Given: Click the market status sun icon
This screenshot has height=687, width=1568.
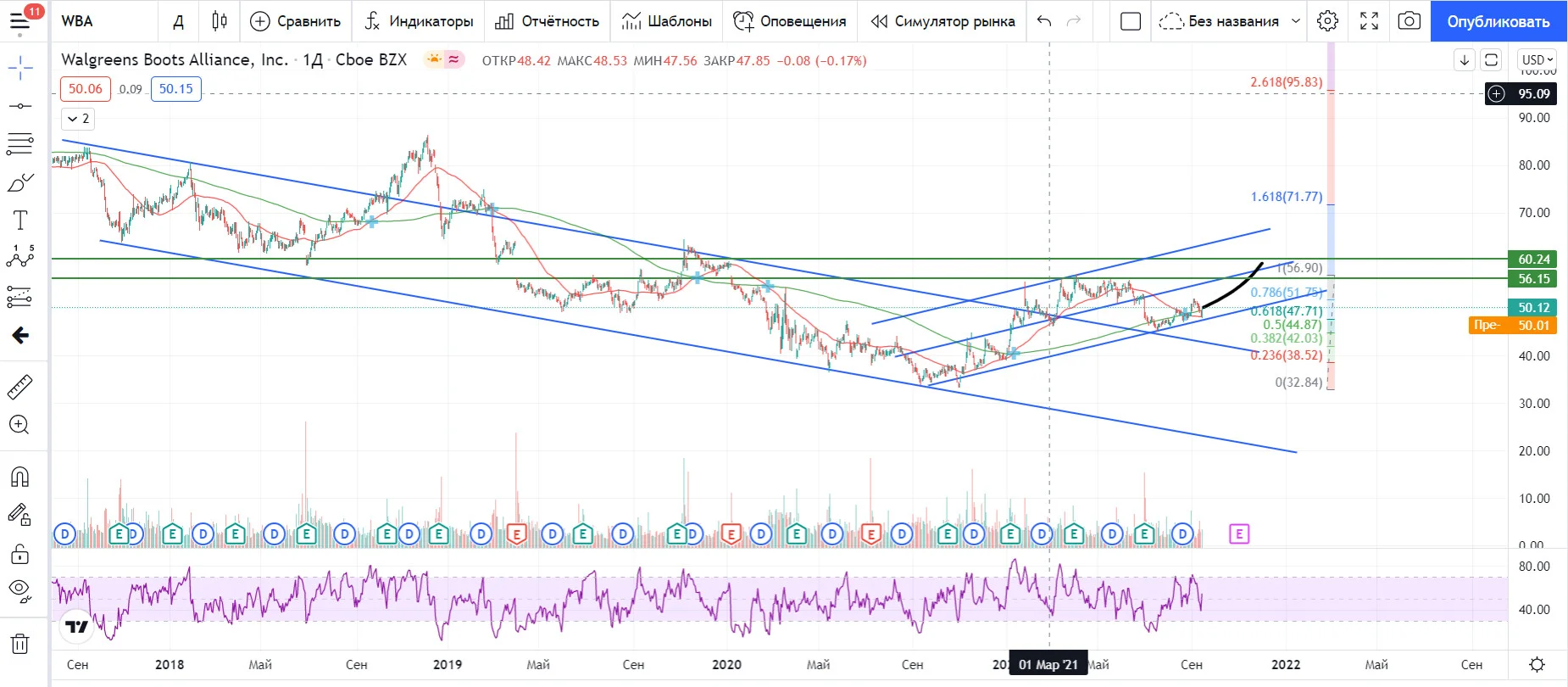Looking at the screenshot, I should tap(434, 60).
